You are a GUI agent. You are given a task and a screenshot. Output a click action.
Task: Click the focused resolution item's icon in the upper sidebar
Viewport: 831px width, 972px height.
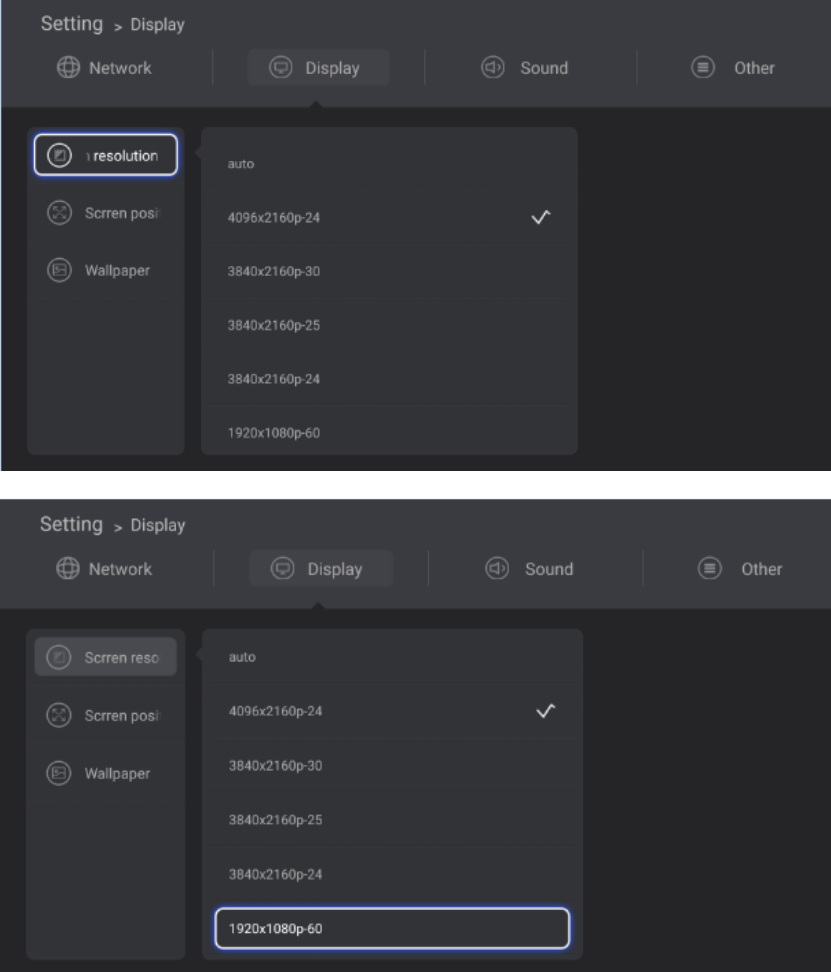[x=61, y=155]
